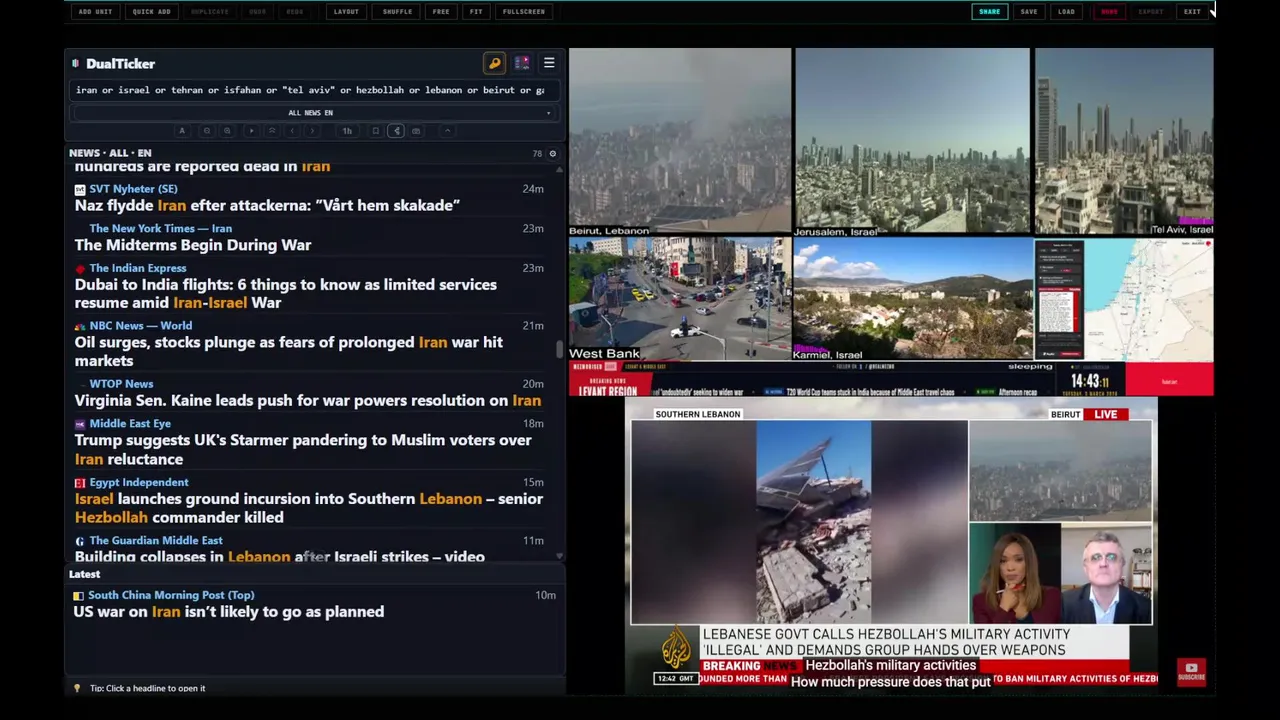Click the Jerusalem, Israel webcam feed
The height and width of the screenshot is (720, 1280).
pyautogui.click(x=912, y=141)
